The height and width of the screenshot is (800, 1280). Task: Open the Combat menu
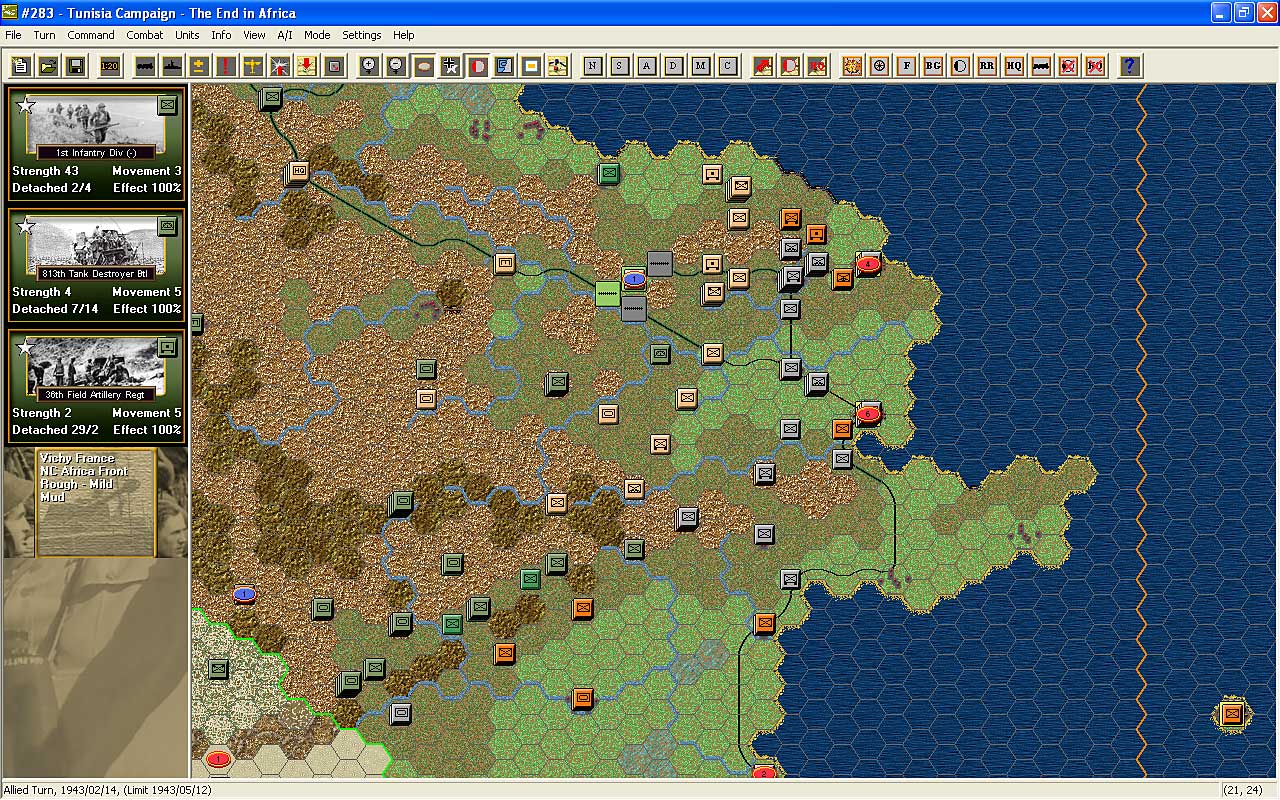click(x=144, y=35)
